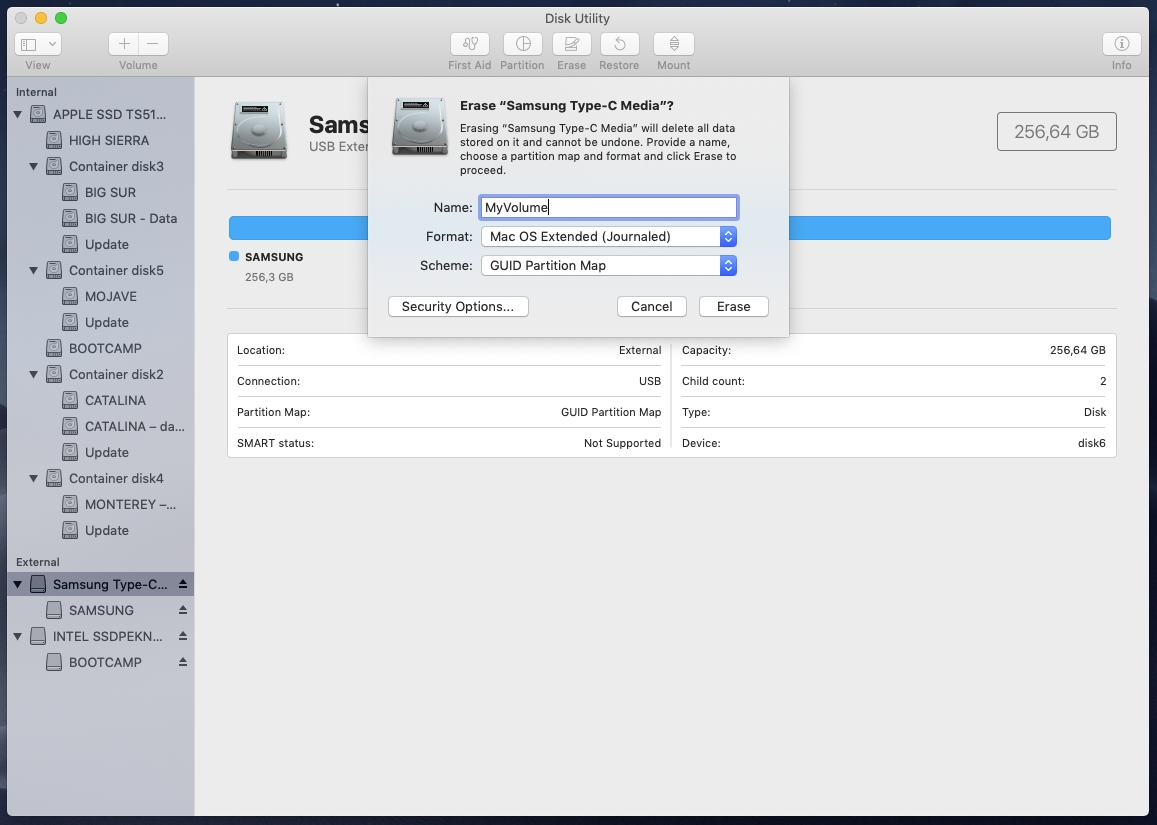Screen dimensions: 1157x825
Task: Select the CATALINA – da... volume
Action: 101,427
